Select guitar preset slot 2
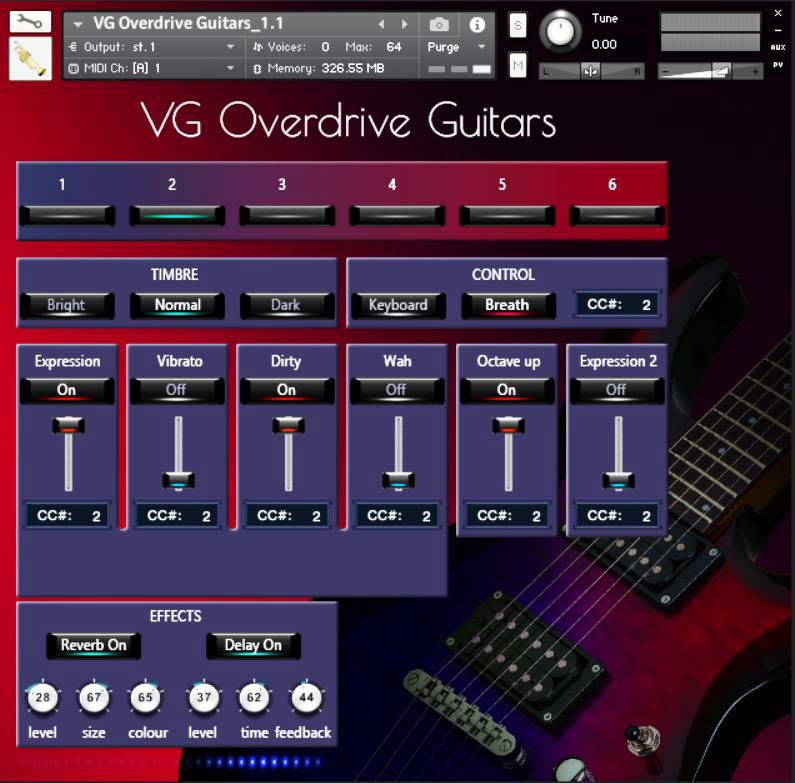Viewport: 795px width, 783px height. (x=177, y=216)
